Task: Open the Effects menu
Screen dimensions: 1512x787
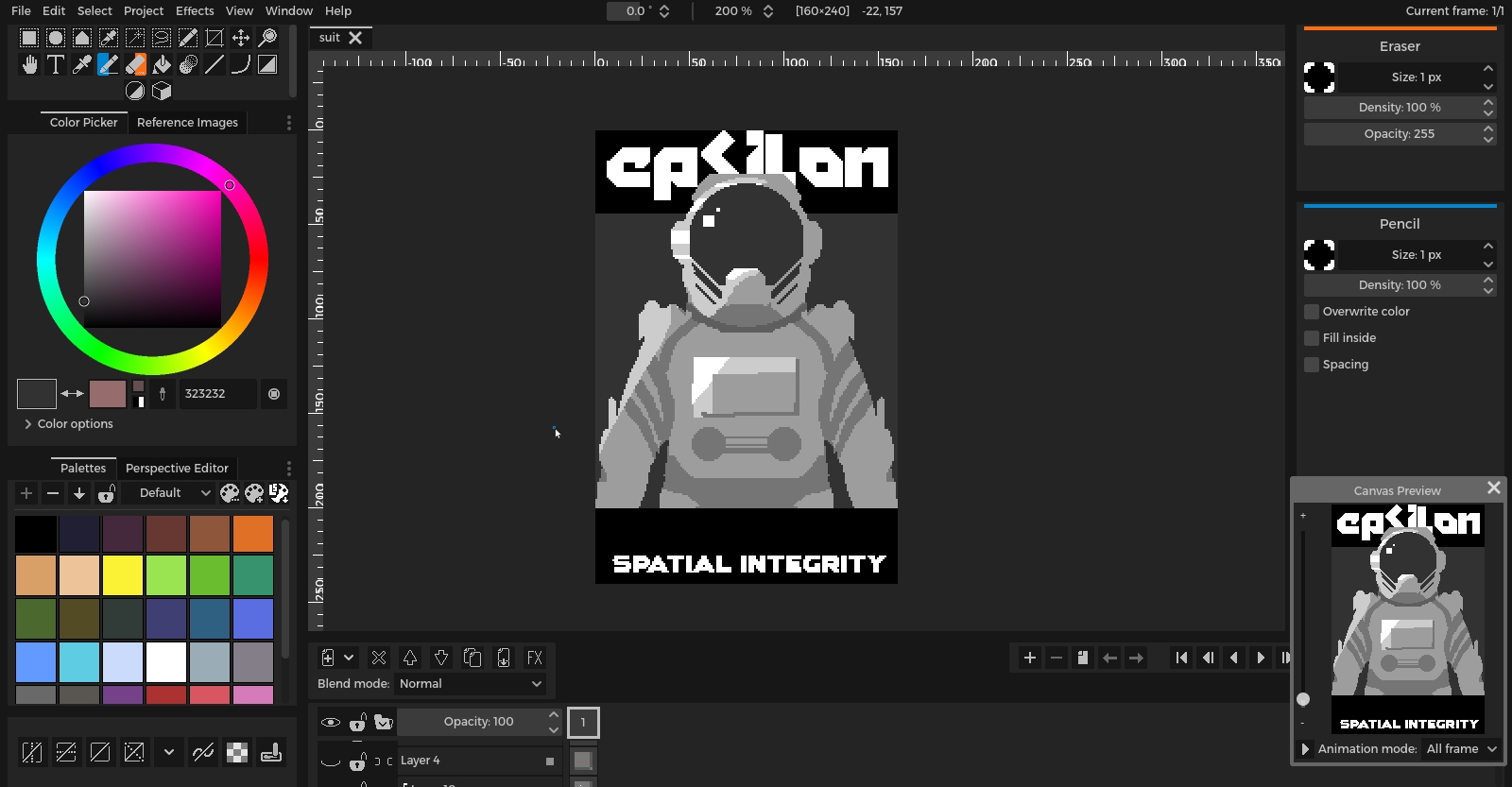Action: point(195,11)
